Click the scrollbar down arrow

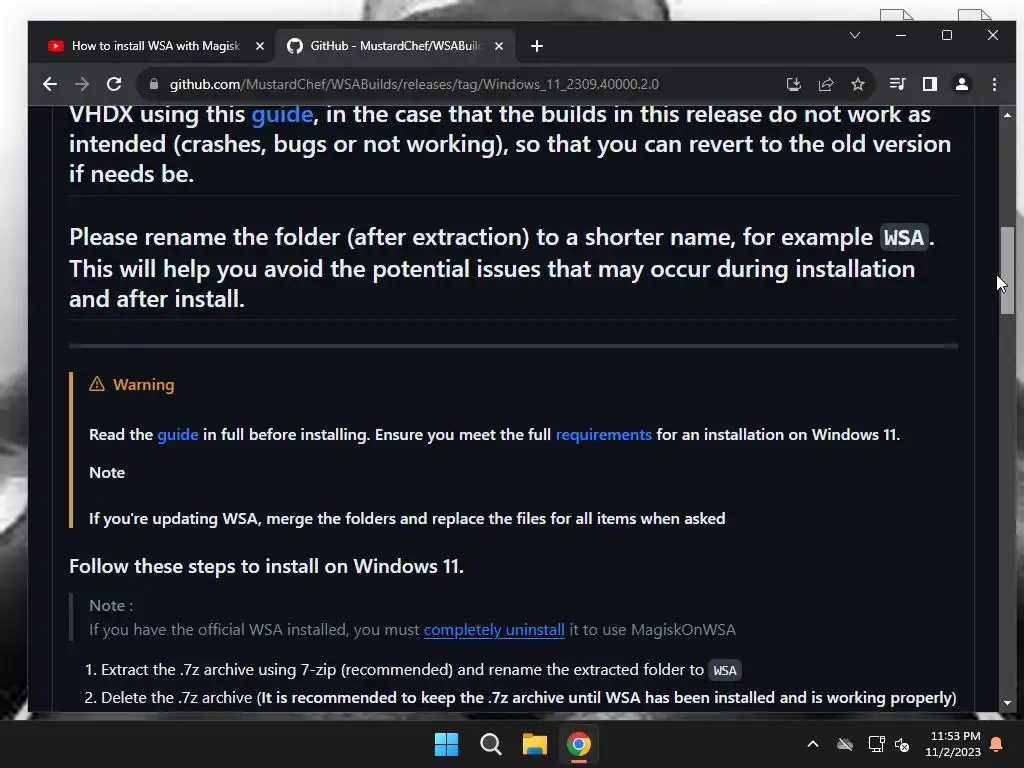[x=1007, y=703]
